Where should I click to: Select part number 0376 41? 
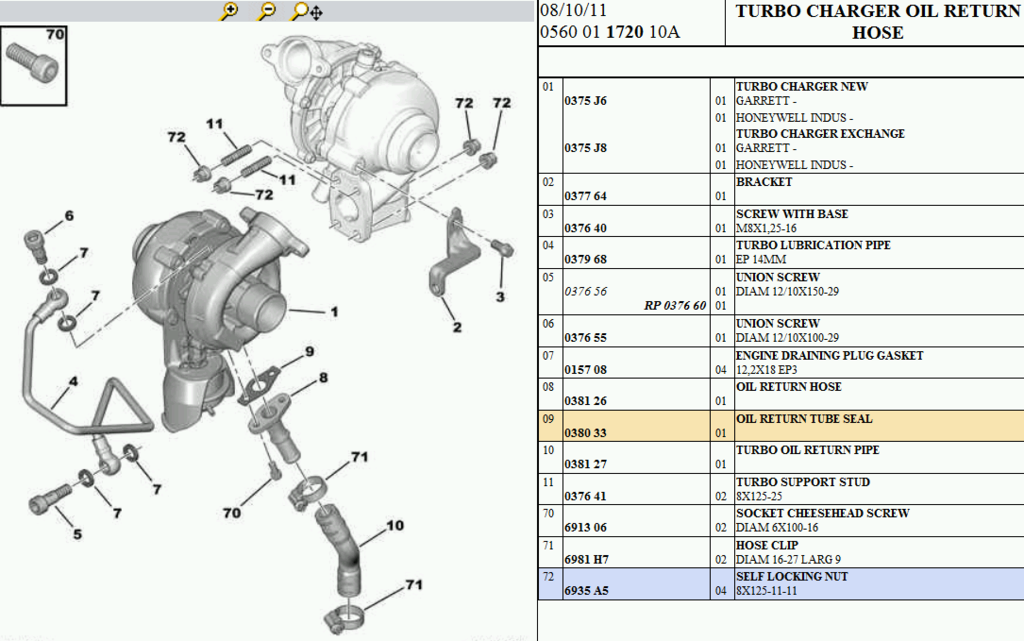[x=586, y=496]
